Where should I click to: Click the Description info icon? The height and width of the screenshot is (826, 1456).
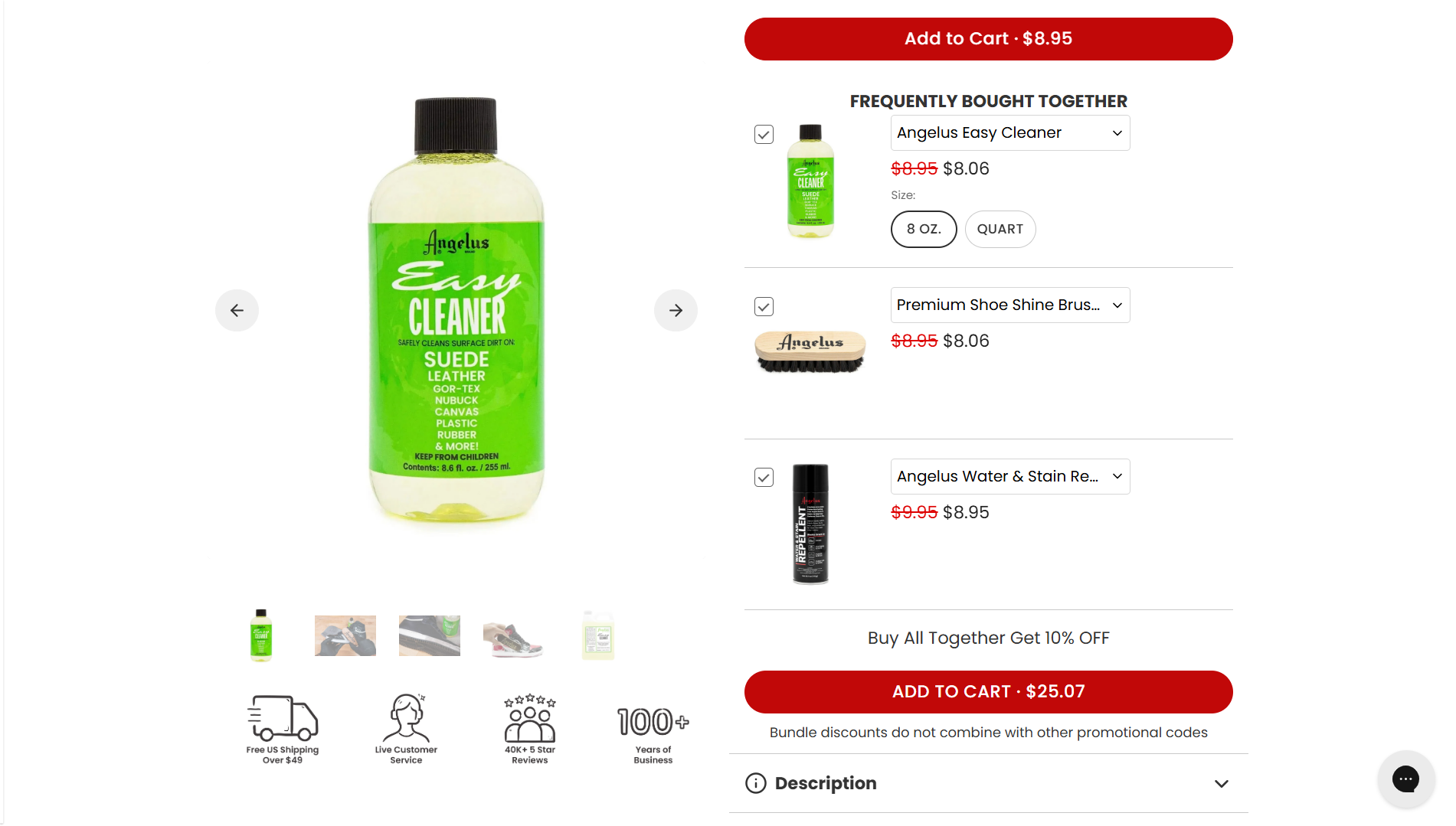(755, 783)
